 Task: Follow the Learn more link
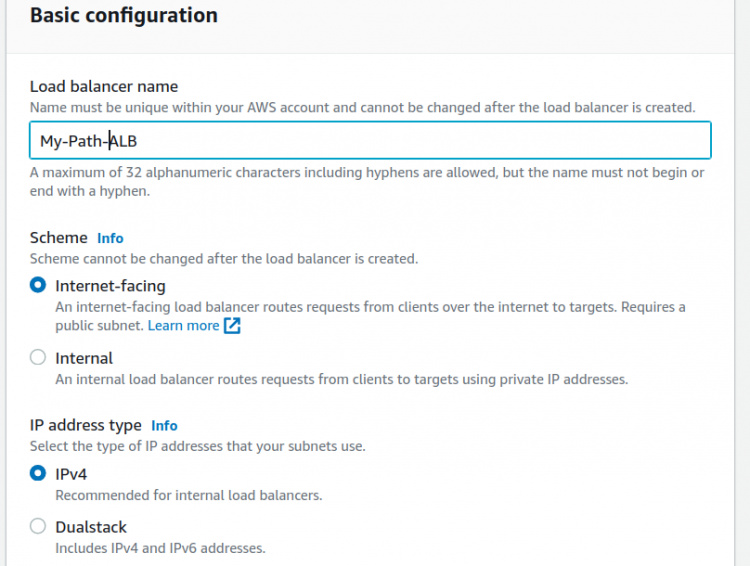coord(183,326)
